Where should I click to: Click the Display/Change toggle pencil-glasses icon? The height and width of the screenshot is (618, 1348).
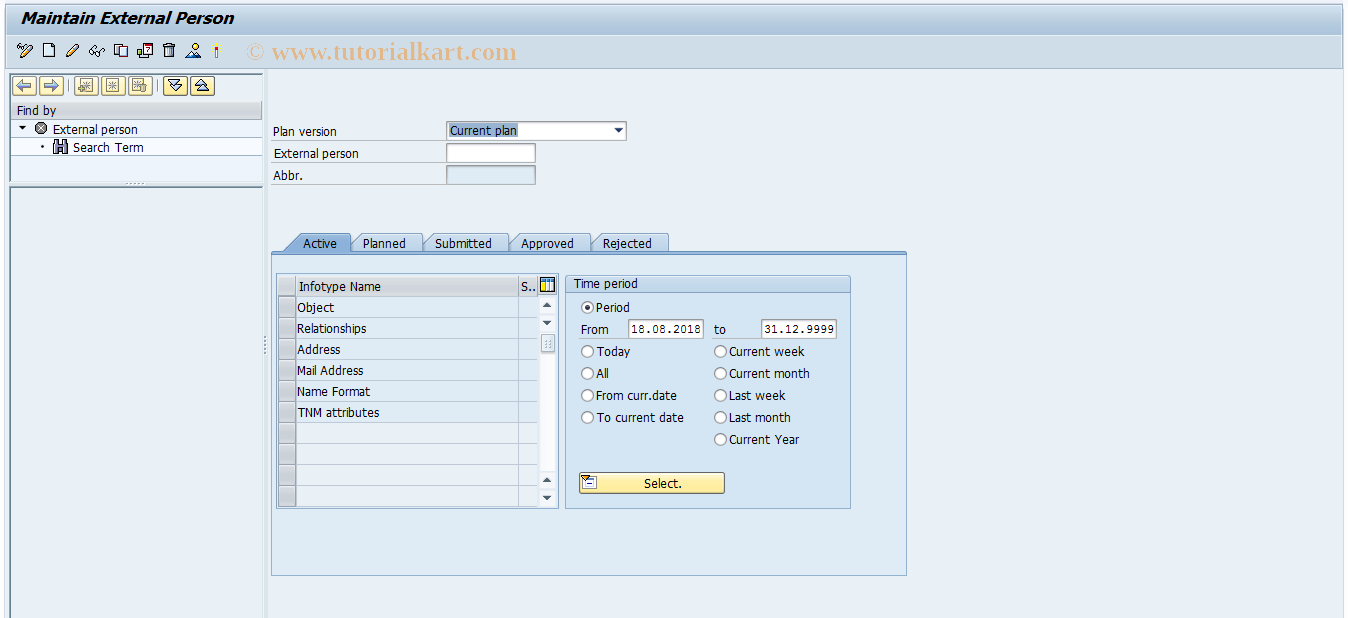point(25,51)
